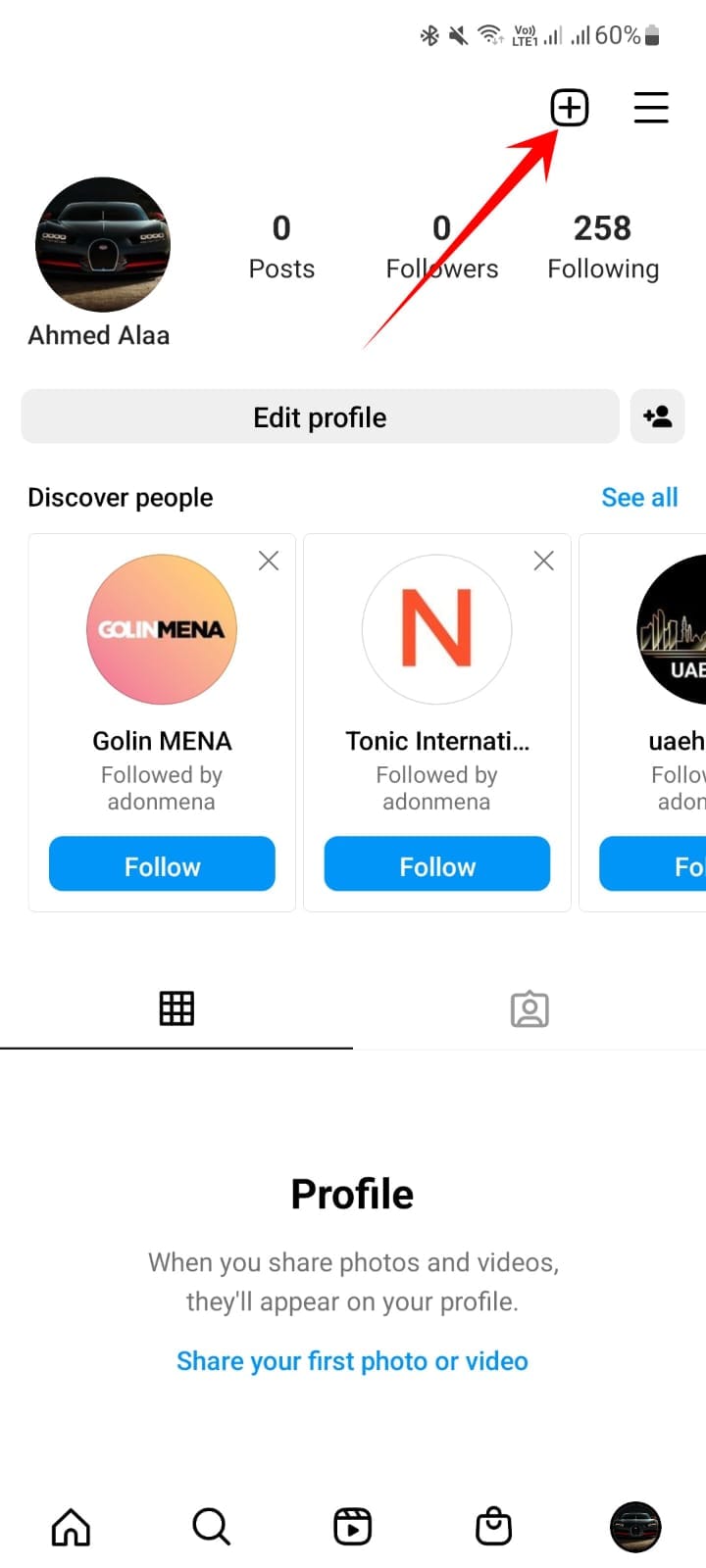The width and height of the screenshot is (706, 1568).
Task: Open the Golin MENA profile avatar
Action: pos(162,629)
